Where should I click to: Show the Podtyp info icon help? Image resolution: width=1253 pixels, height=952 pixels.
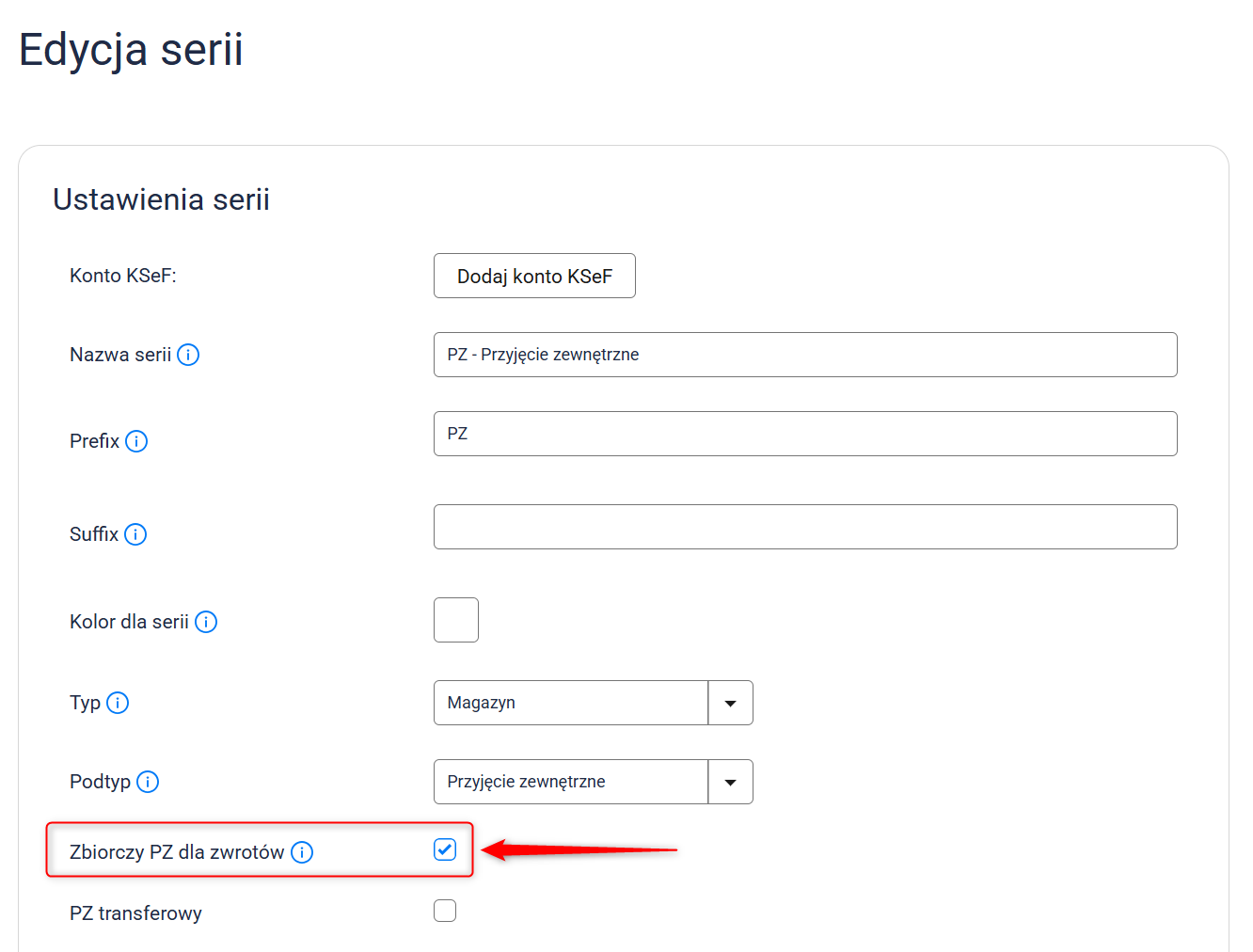(x=148, y=782)
